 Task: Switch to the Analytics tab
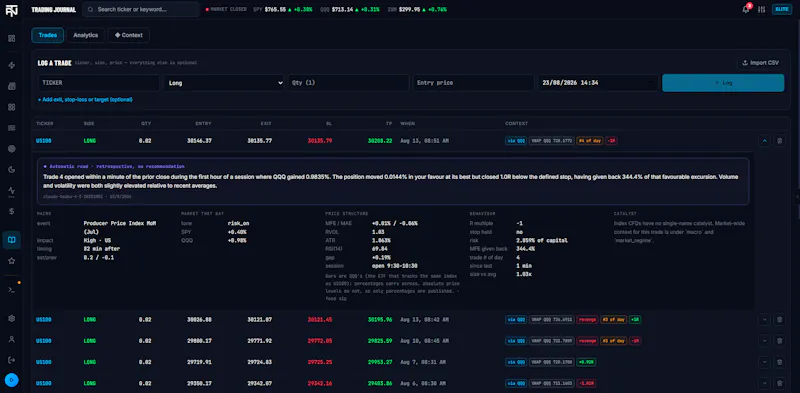(x=85, y=35)
